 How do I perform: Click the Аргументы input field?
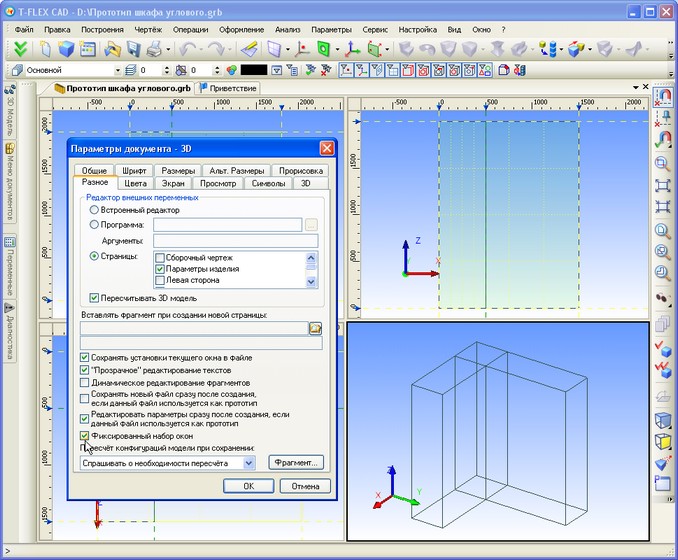click(236, 241)
